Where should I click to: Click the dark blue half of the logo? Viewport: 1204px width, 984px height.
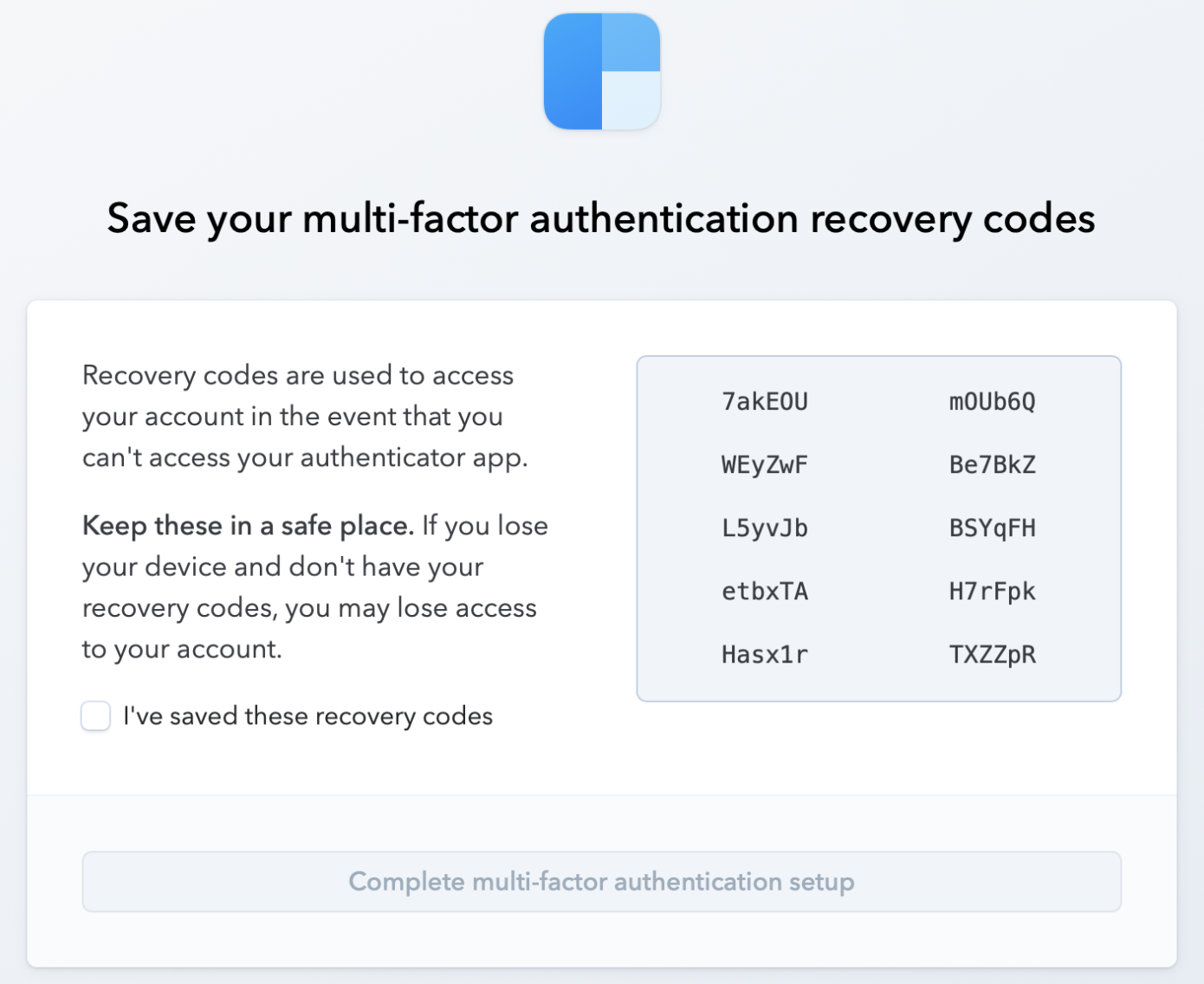[573, 72]
